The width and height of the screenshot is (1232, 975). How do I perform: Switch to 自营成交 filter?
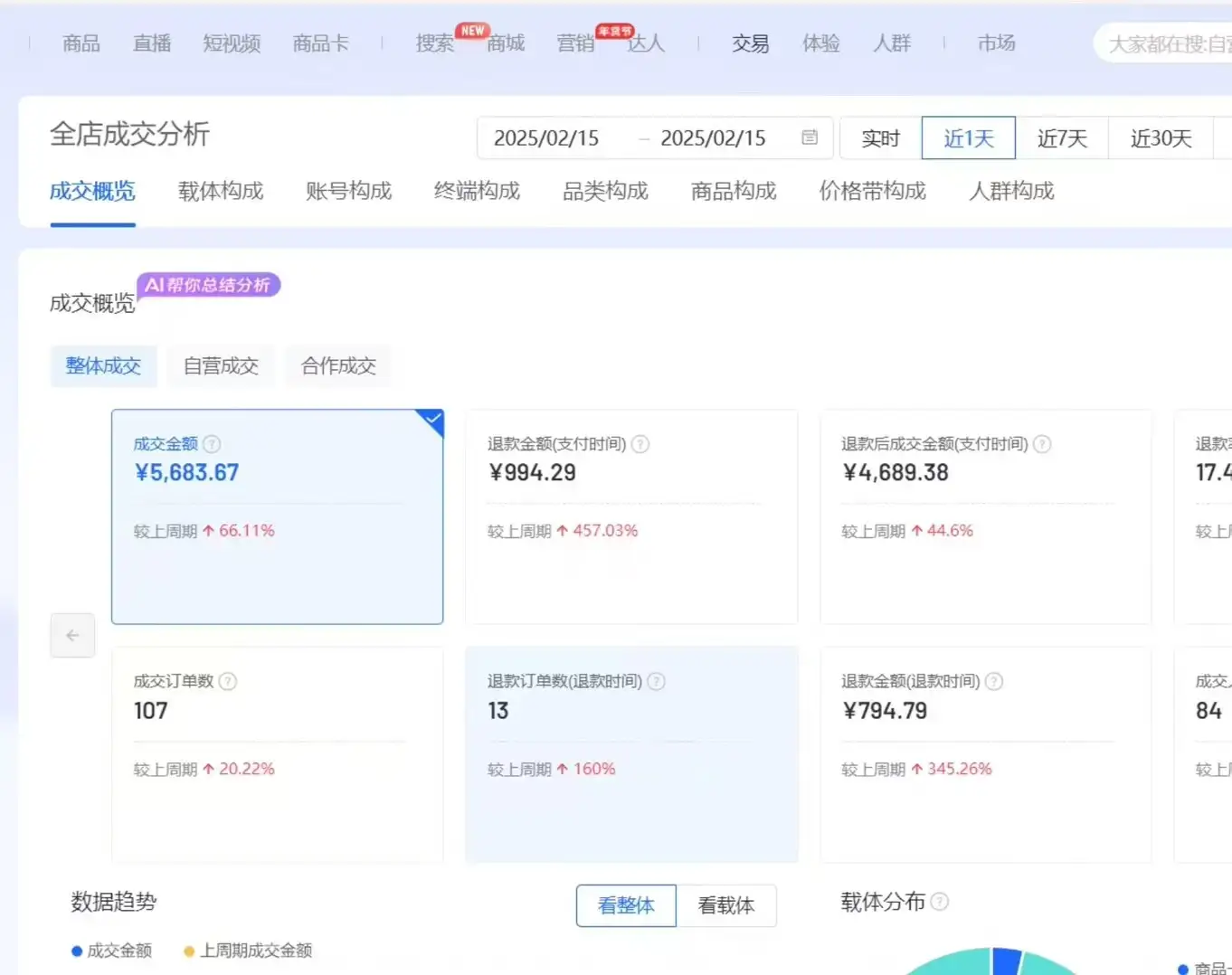[x=221, y=366]
